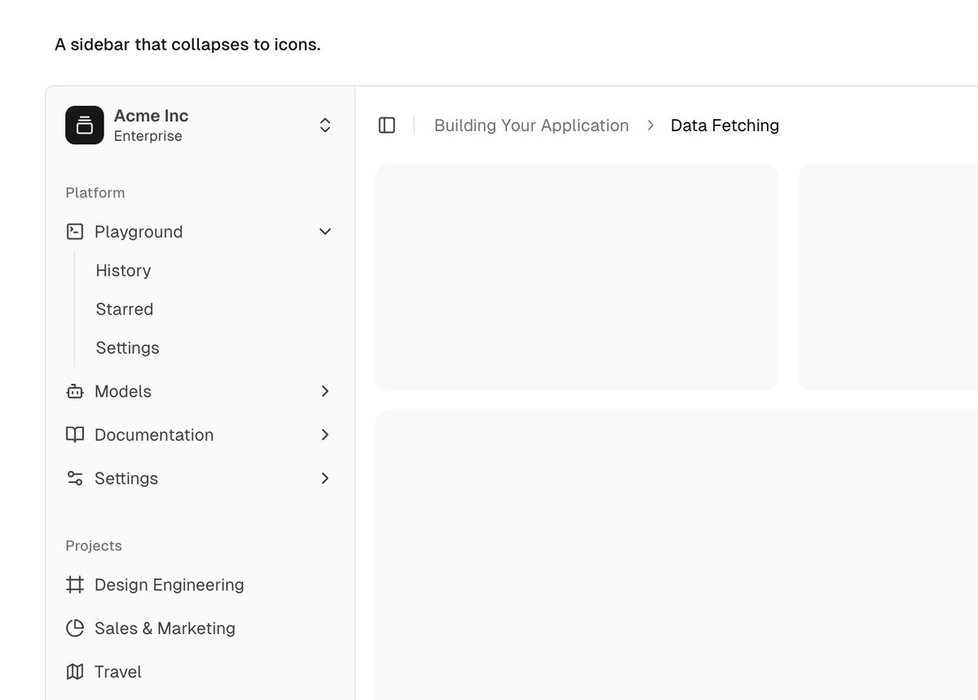Click the Enterprise plan text

(x=148, y=136)
